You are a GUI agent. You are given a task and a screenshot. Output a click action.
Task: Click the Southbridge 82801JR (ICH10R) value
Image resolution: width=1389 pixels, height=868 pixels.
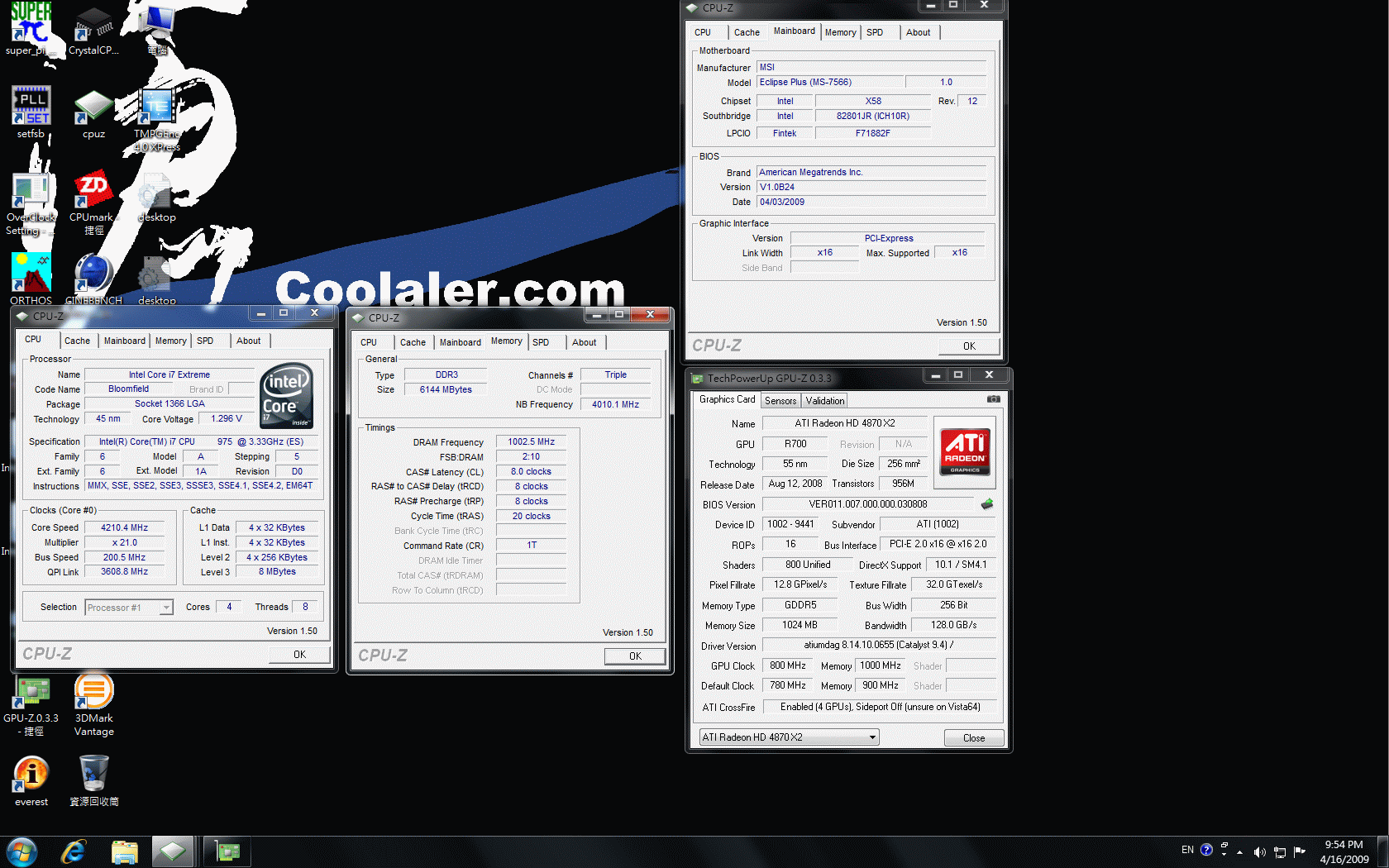point(872,117)
